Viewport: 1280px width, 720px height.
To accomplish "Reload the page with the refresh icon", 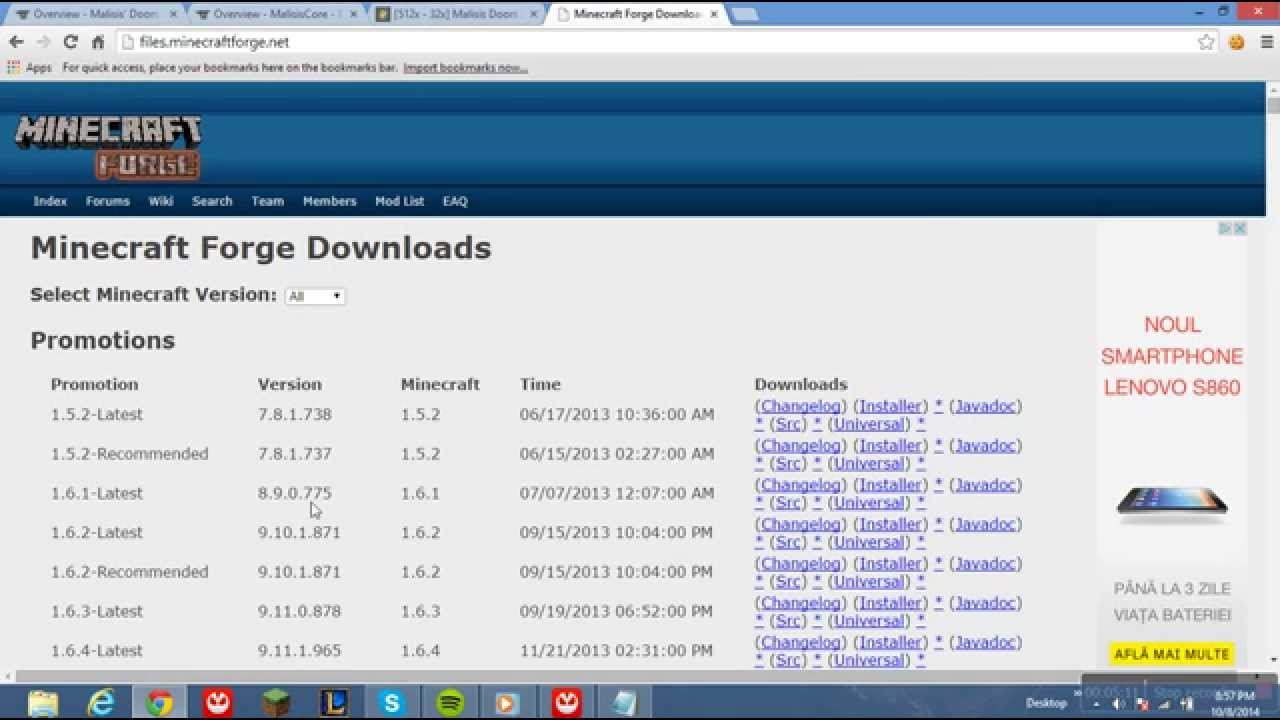I will click(70, 42).
